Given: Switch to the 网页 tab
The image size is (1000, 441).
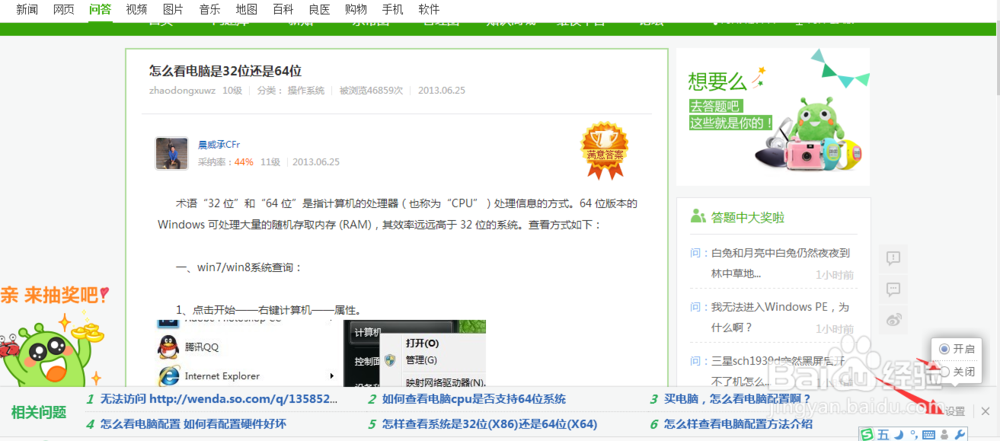Looking at the screenshot, I should [x=63, y=9].
